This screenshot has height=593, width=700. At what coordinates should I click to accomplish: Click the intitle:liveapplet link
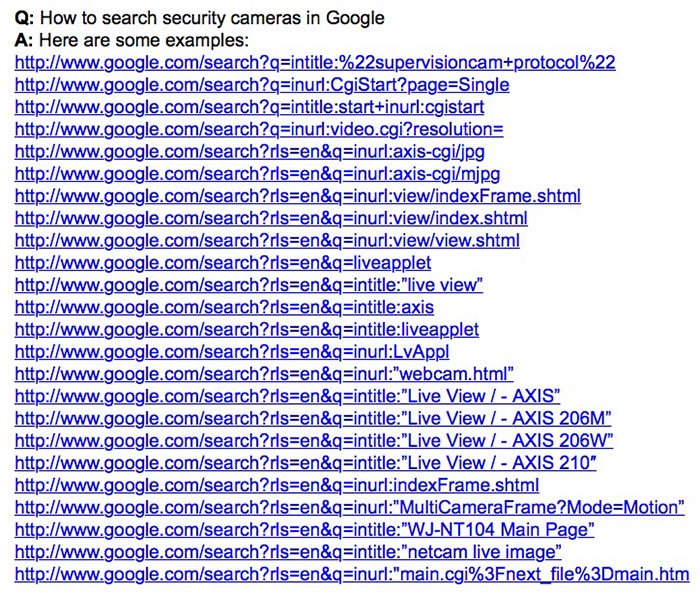point(247,329)
